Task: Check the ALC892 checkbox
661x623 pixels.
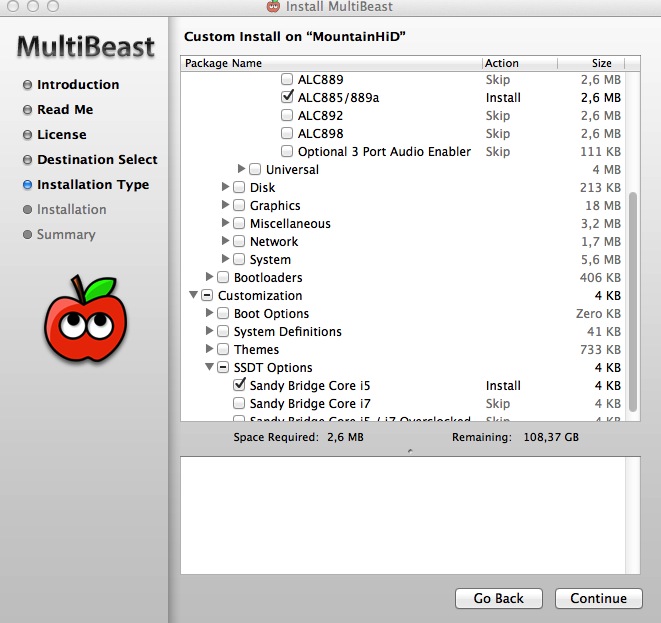Action: 287,115
